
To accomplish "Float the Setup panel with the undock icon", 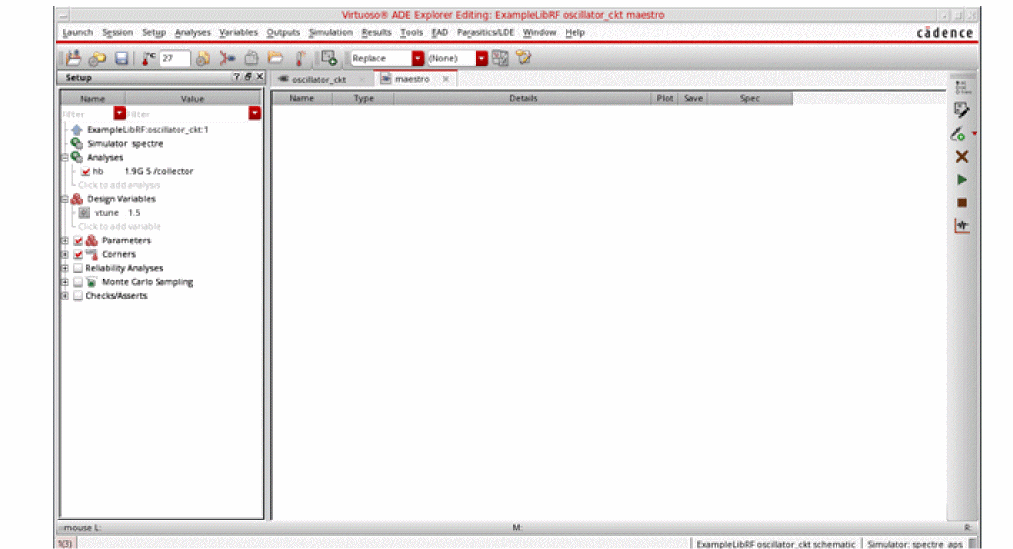I will [x=248, y=77].
